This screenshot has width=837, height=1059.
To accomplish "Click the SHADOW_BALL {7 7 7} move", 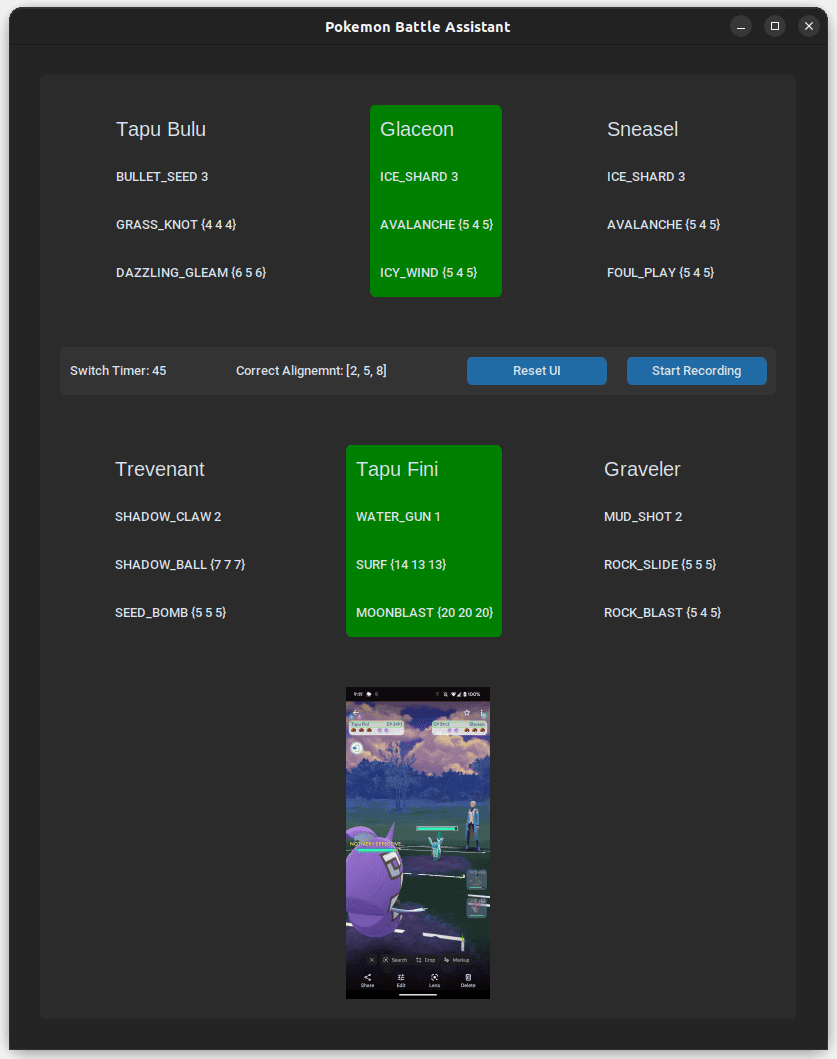I will [x=180, y=565].
